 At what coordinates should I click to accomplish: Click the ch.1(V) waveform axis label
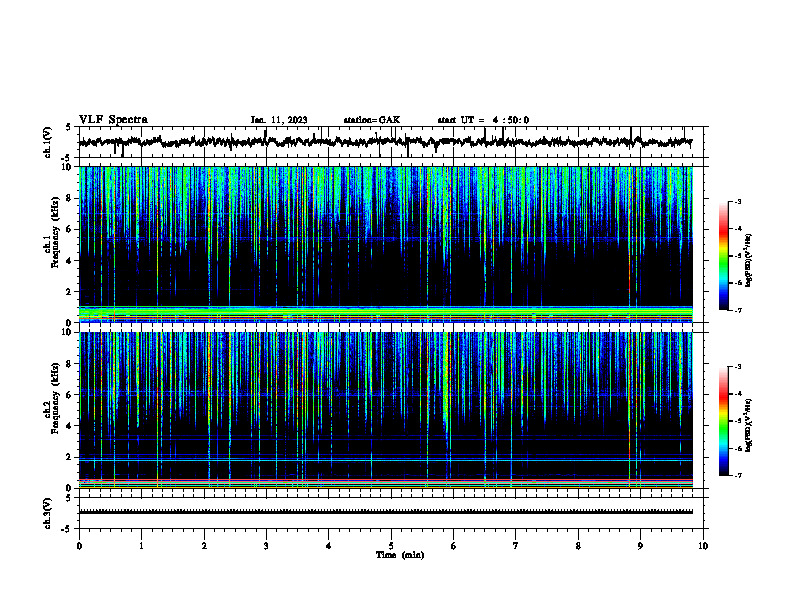tap(47, 142)
